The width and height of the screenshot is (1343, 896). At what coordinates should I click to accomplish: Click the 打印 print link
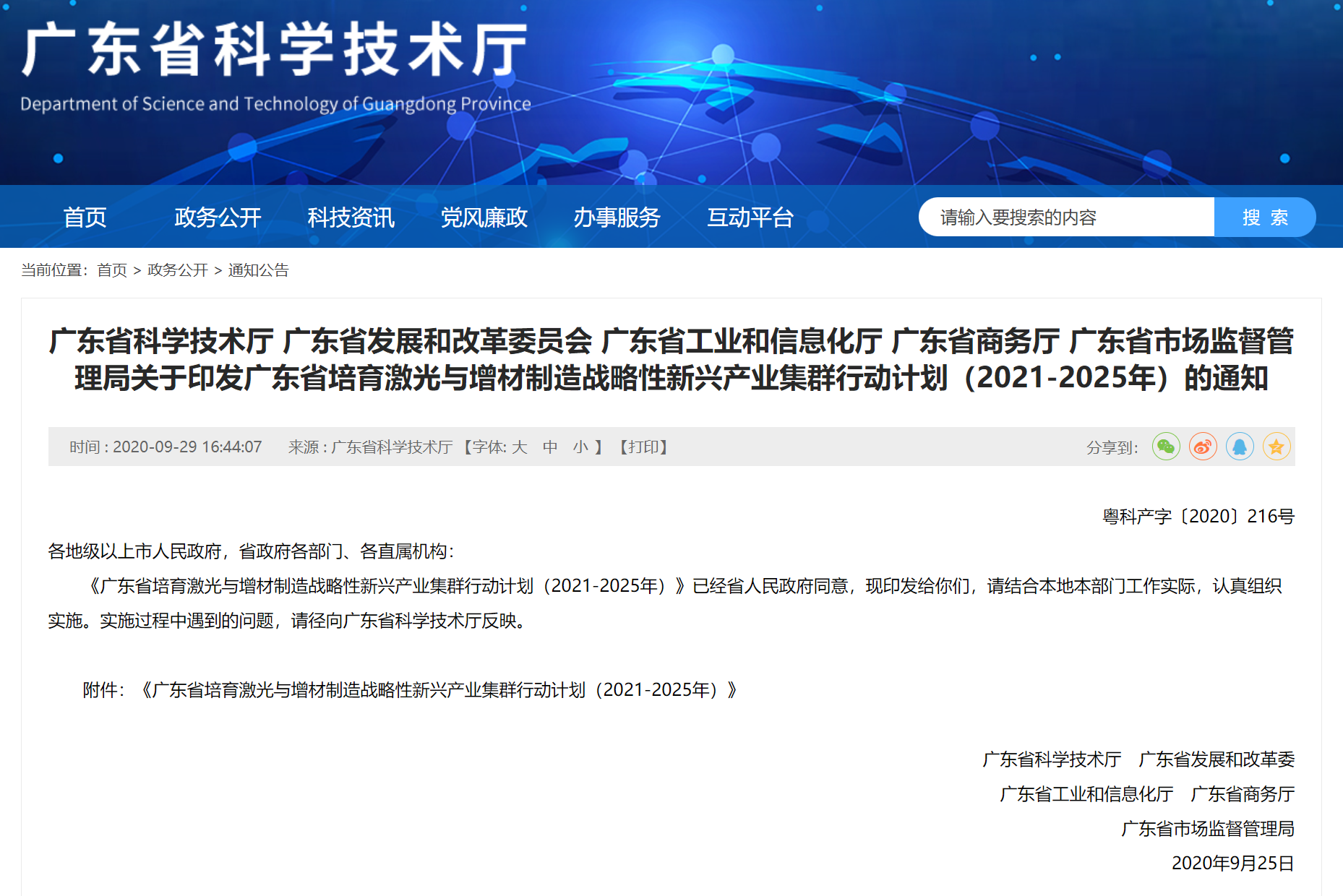pyautogui.click(x=643, y=447)
